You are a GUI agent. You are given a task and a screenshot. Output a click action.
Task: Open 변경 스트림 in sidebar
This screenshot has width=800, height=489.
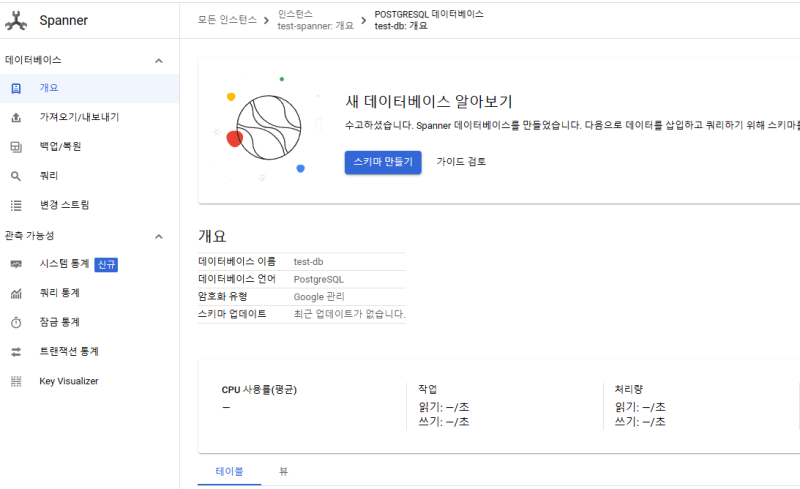[89, 205]
